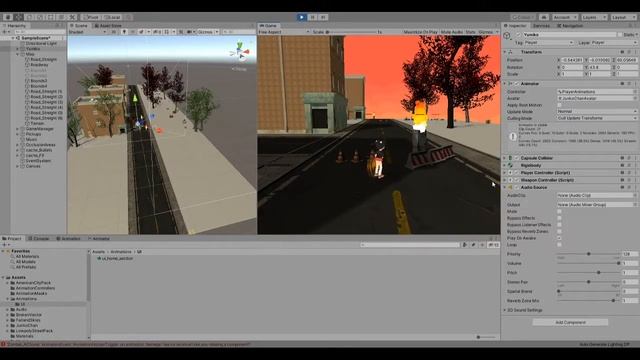Click the scene orientation gizmo
This screenshot has height=360, width=640.
[x=240, y=52]
